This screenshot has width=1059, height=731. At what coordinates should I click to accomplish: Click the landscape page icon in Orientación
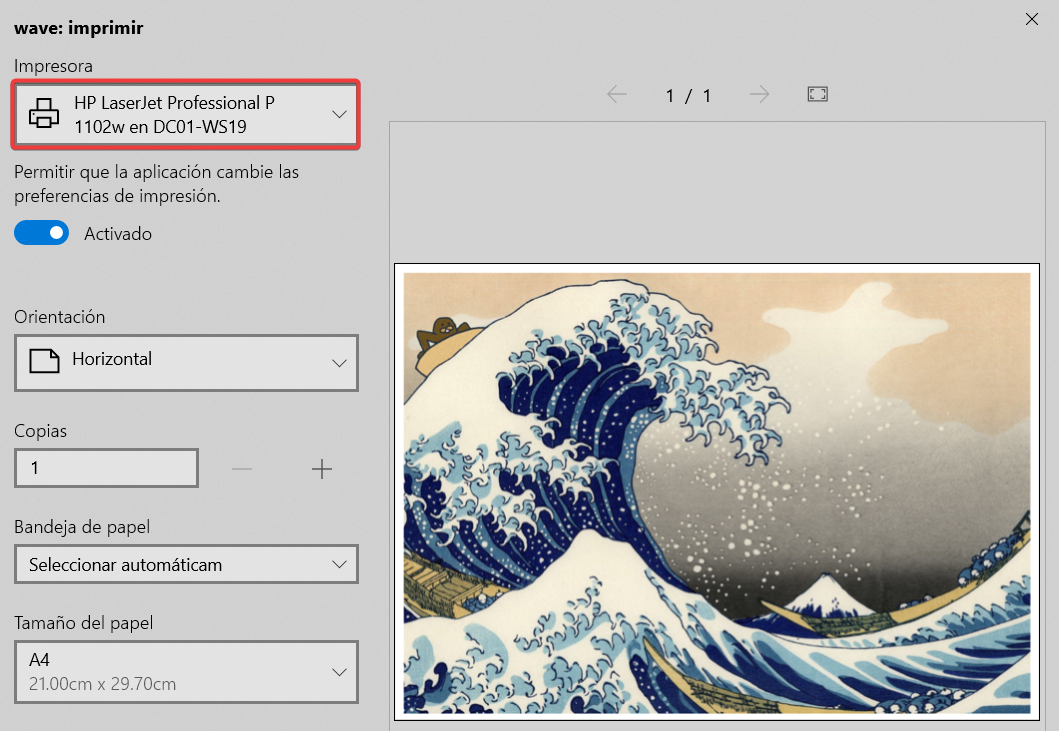coord(44,361)
